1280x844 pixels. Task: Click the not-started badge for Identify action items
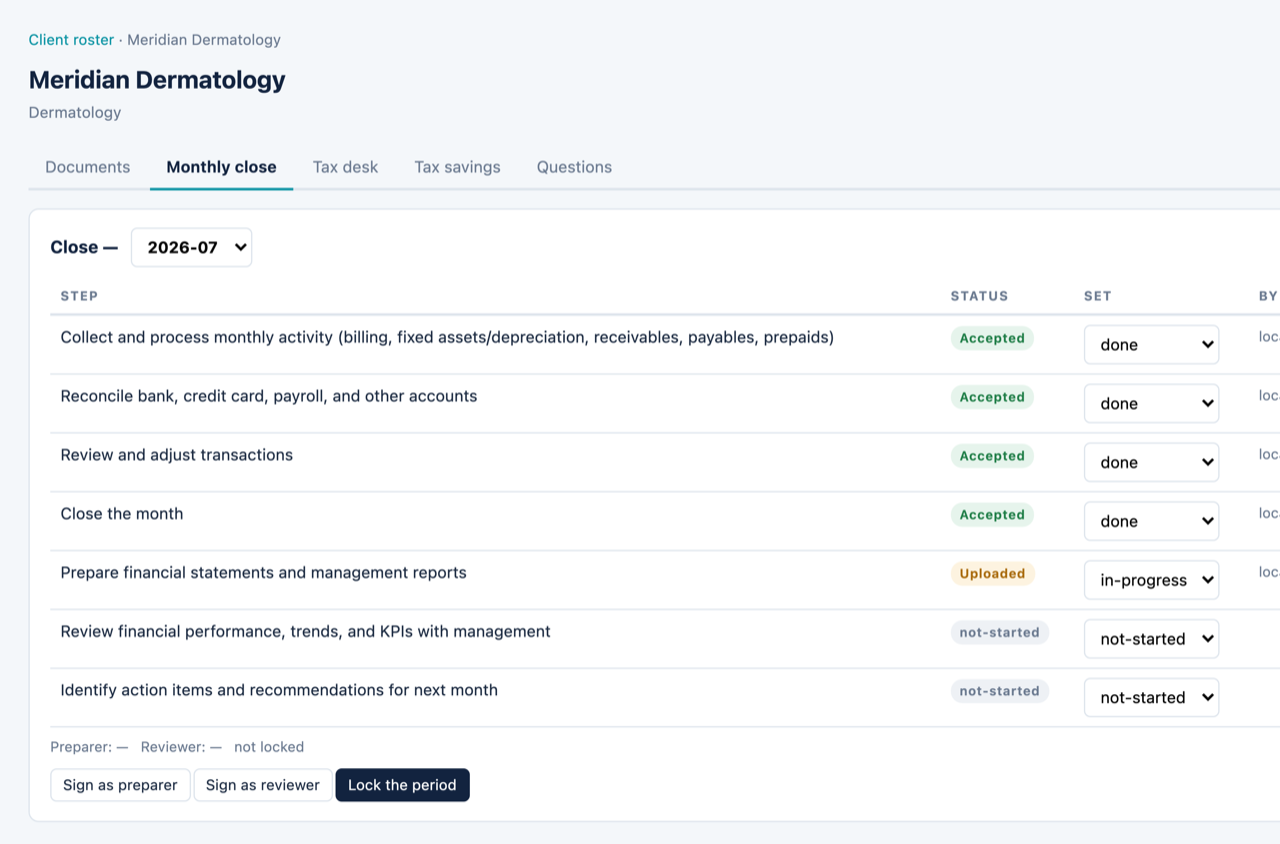999,691
